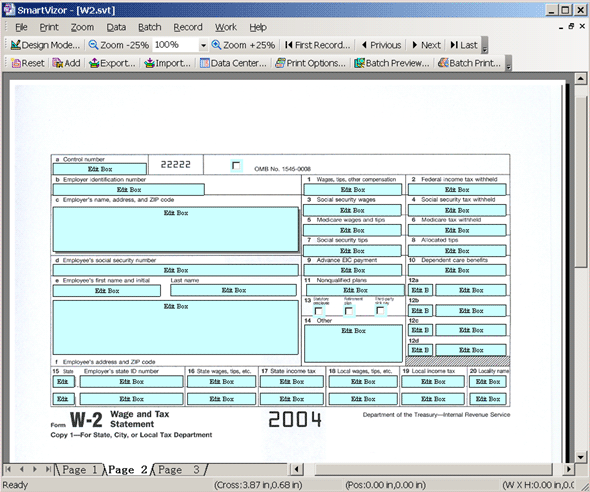Click the 12a code edit box

click(420, 290)
